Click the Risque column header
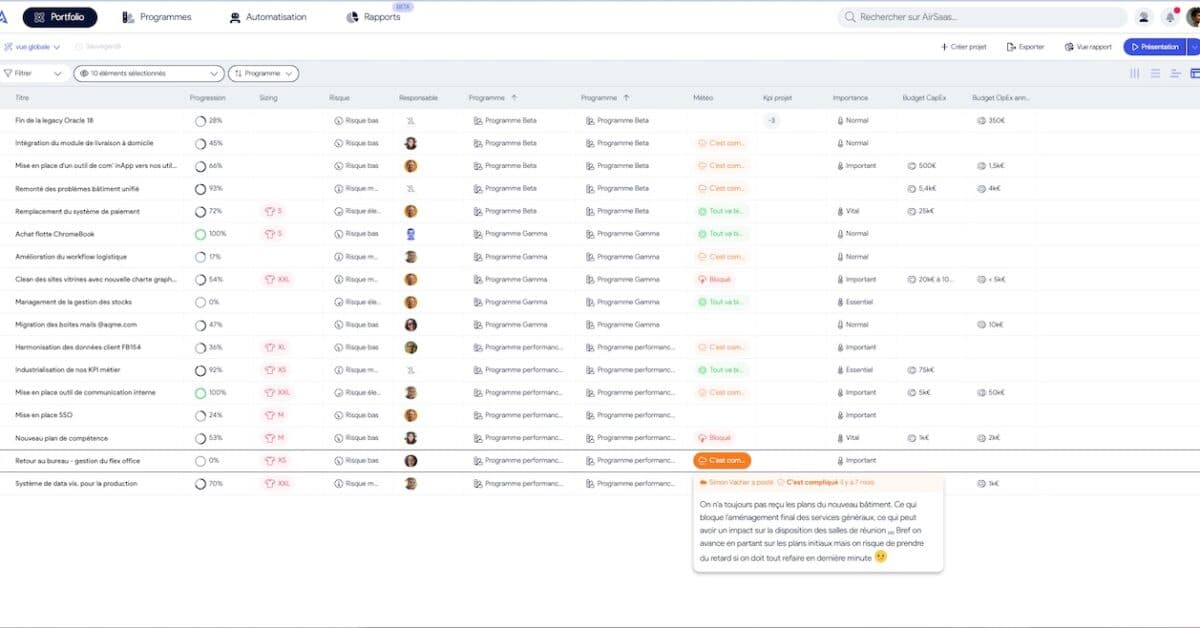The height and width of the screenshot is (628, 1200). point(339,98)
